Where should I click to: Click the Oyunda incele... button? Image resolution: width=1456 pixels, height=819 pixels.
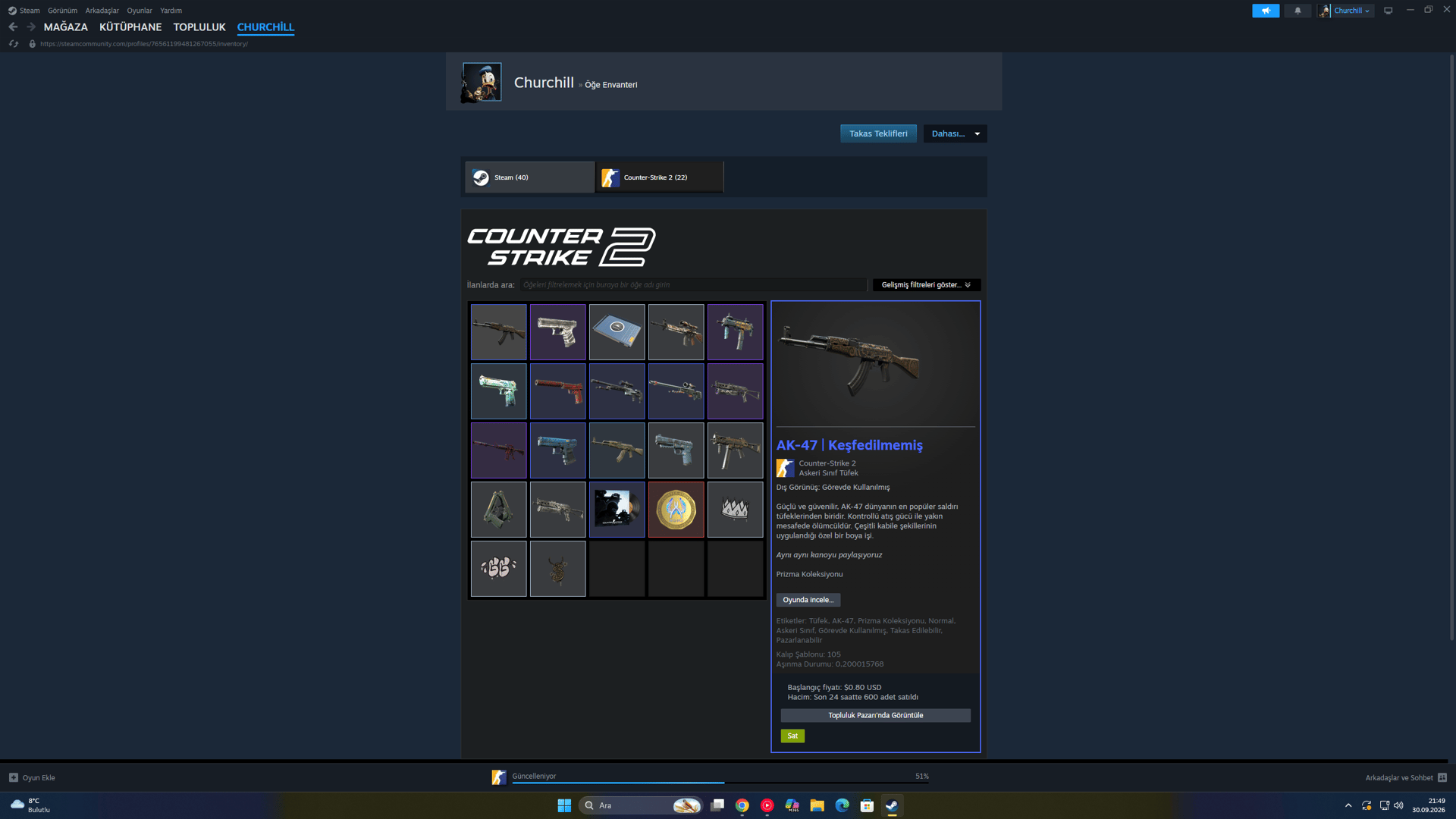click(x=808, y=600)
